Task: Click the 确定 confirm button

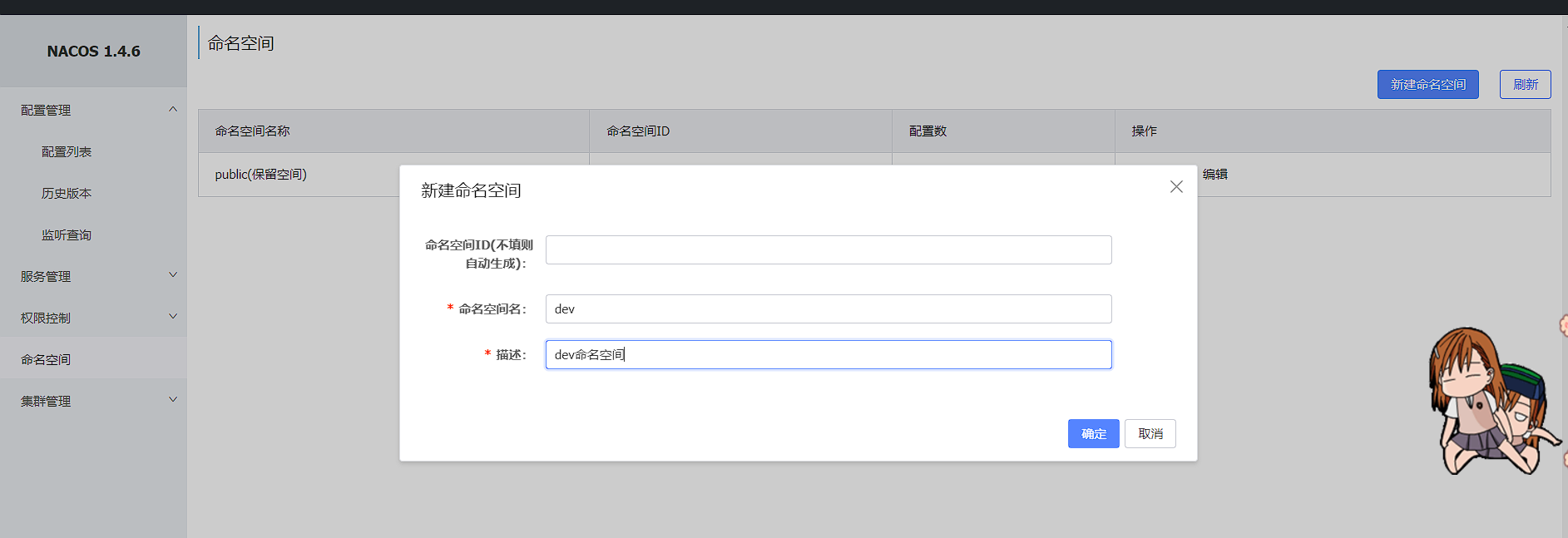Action: tap(1093, 434)
